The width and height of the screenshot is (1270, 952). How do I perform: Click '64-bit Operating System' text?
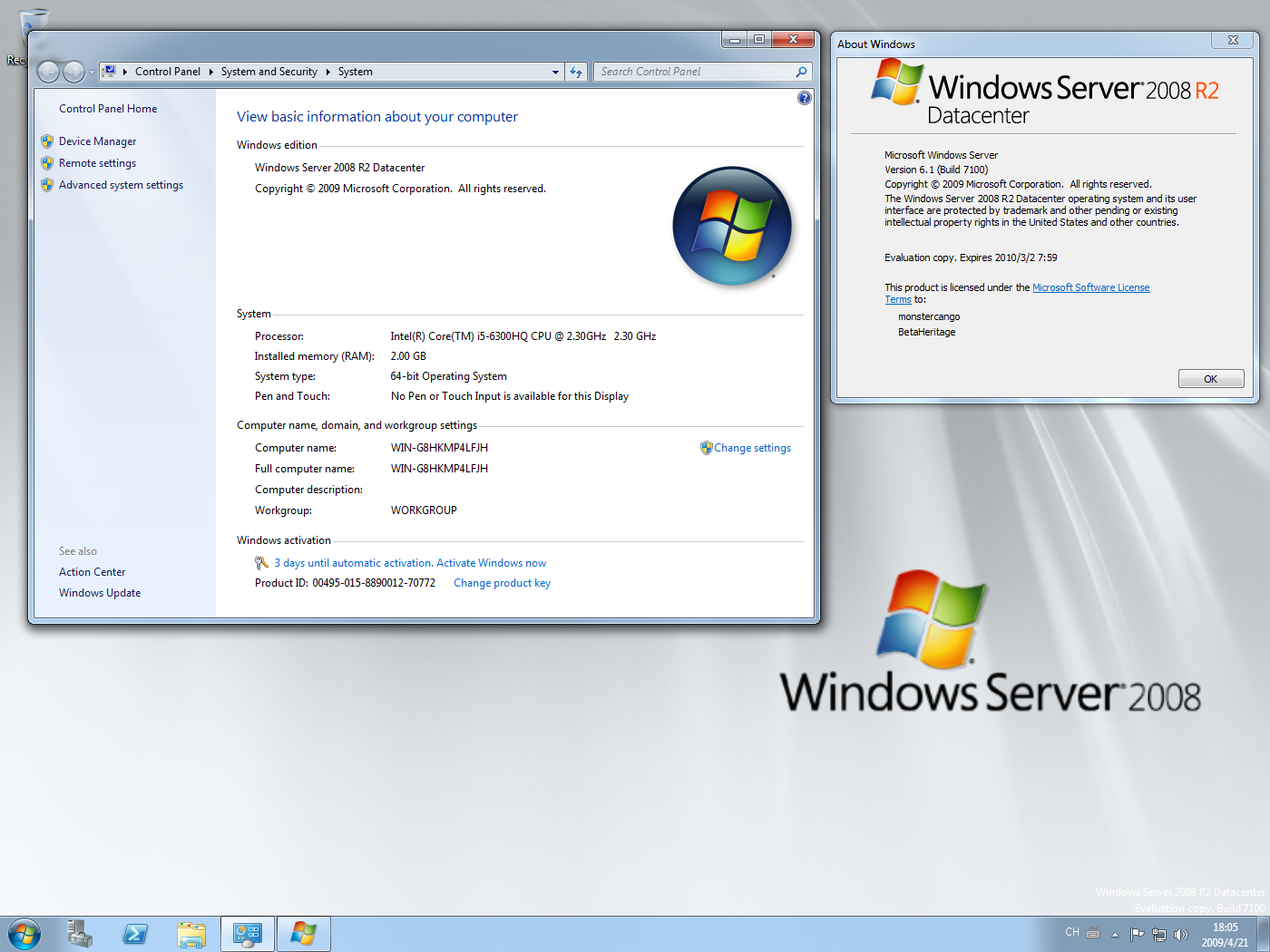point(448,376)
